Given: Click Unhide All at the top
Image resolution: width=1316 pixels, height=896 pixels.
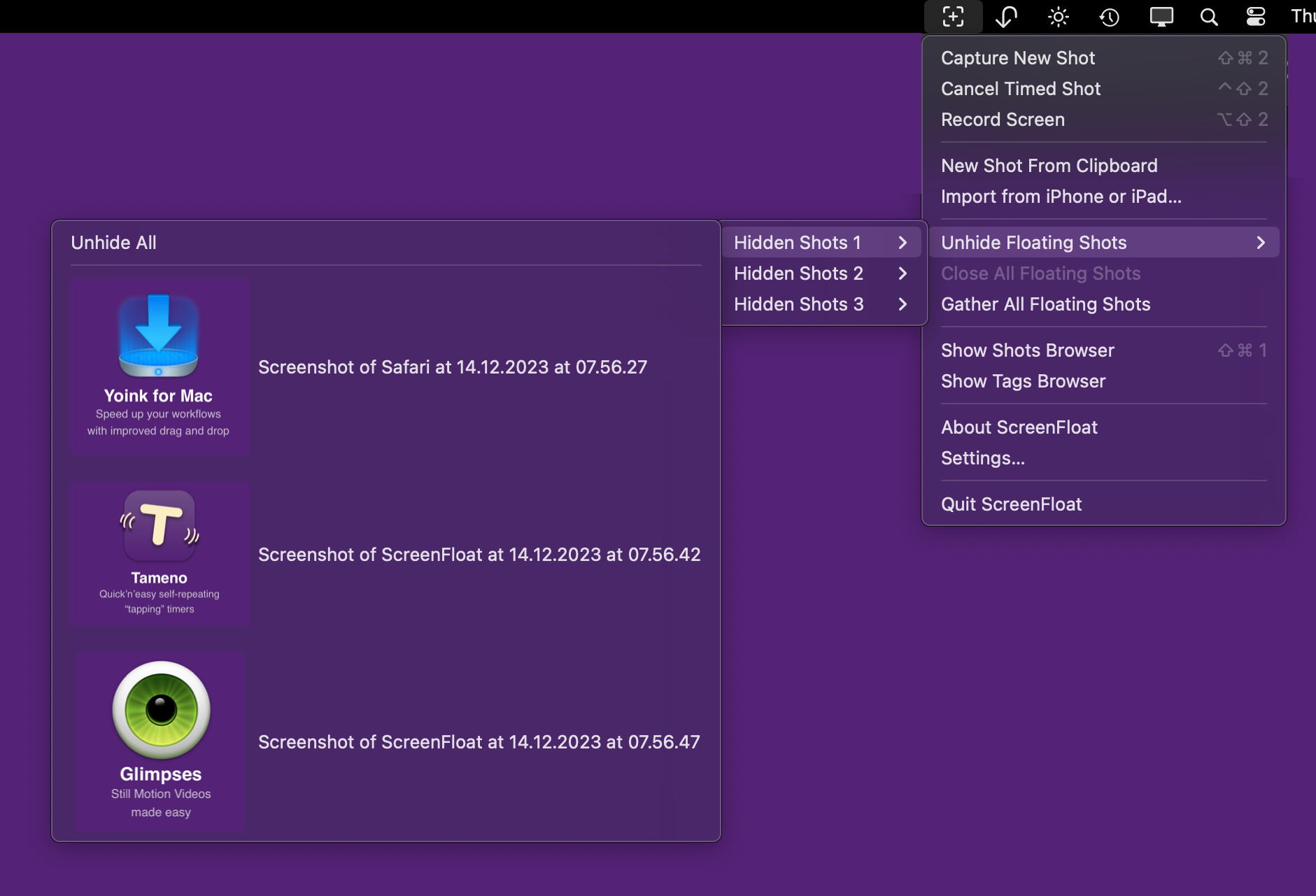Looking at the screenshot, I should point(113,243).
